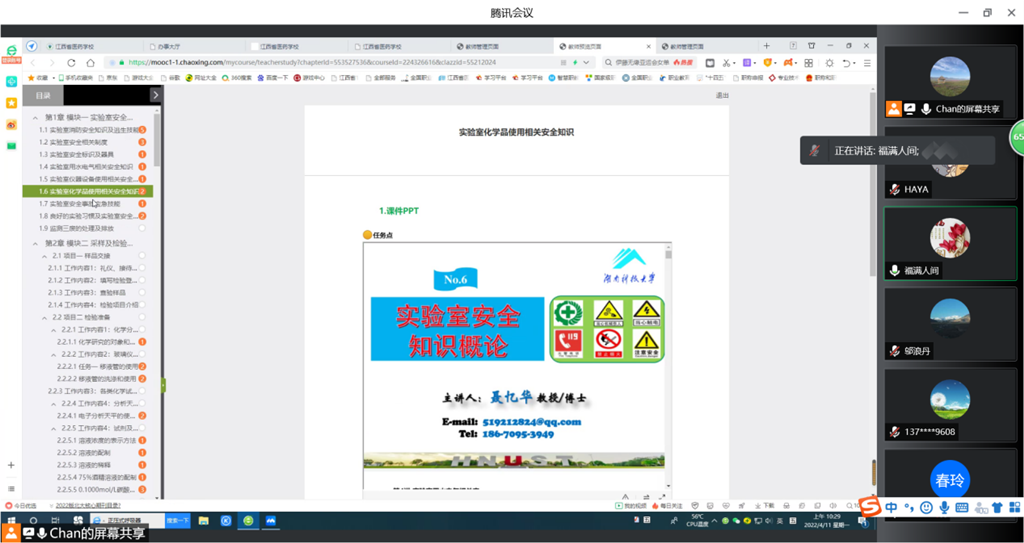
Task: Collapse 2.2.5 工作内容4 node
Action: [x=54, y=428]
